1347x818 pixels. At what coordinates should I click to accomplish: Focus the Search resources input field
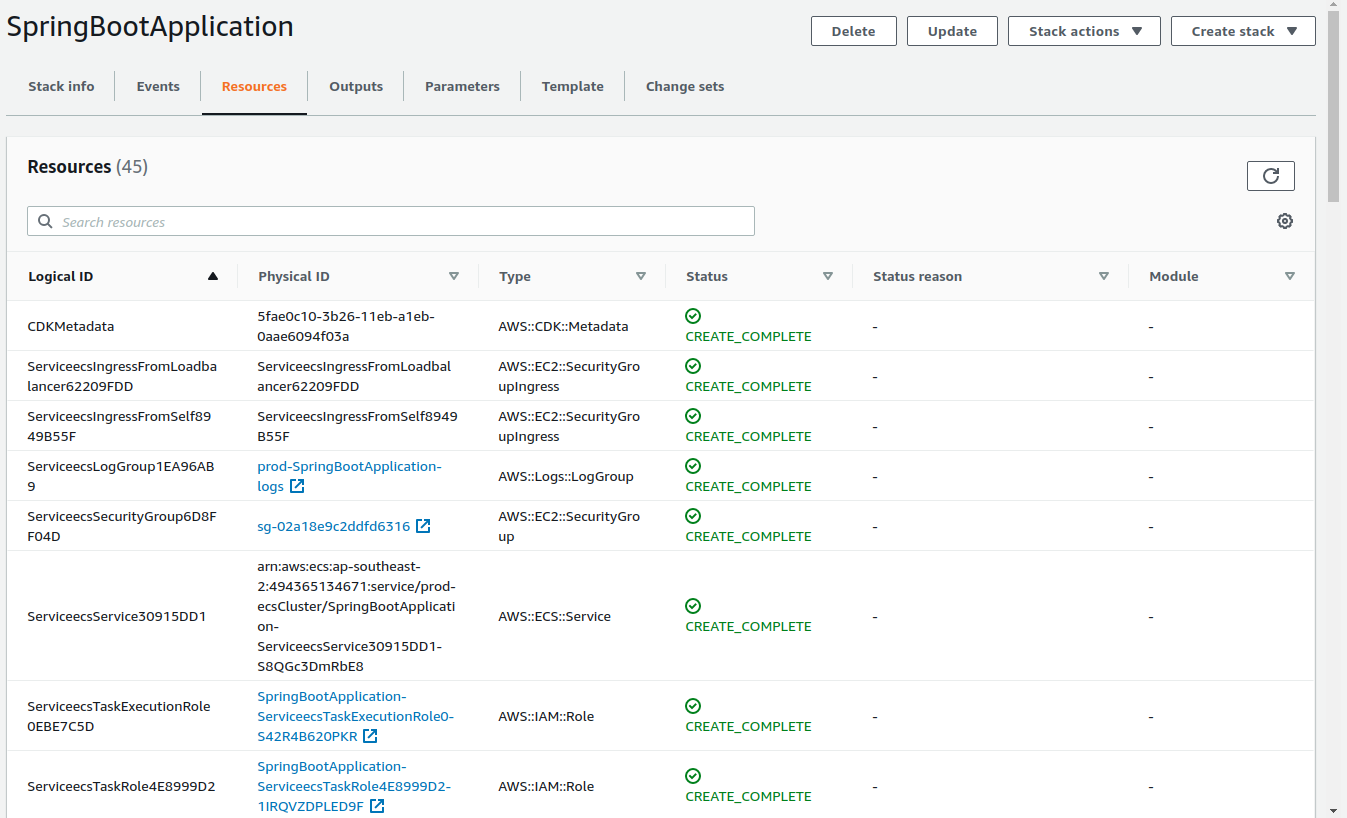coord(391,221)
